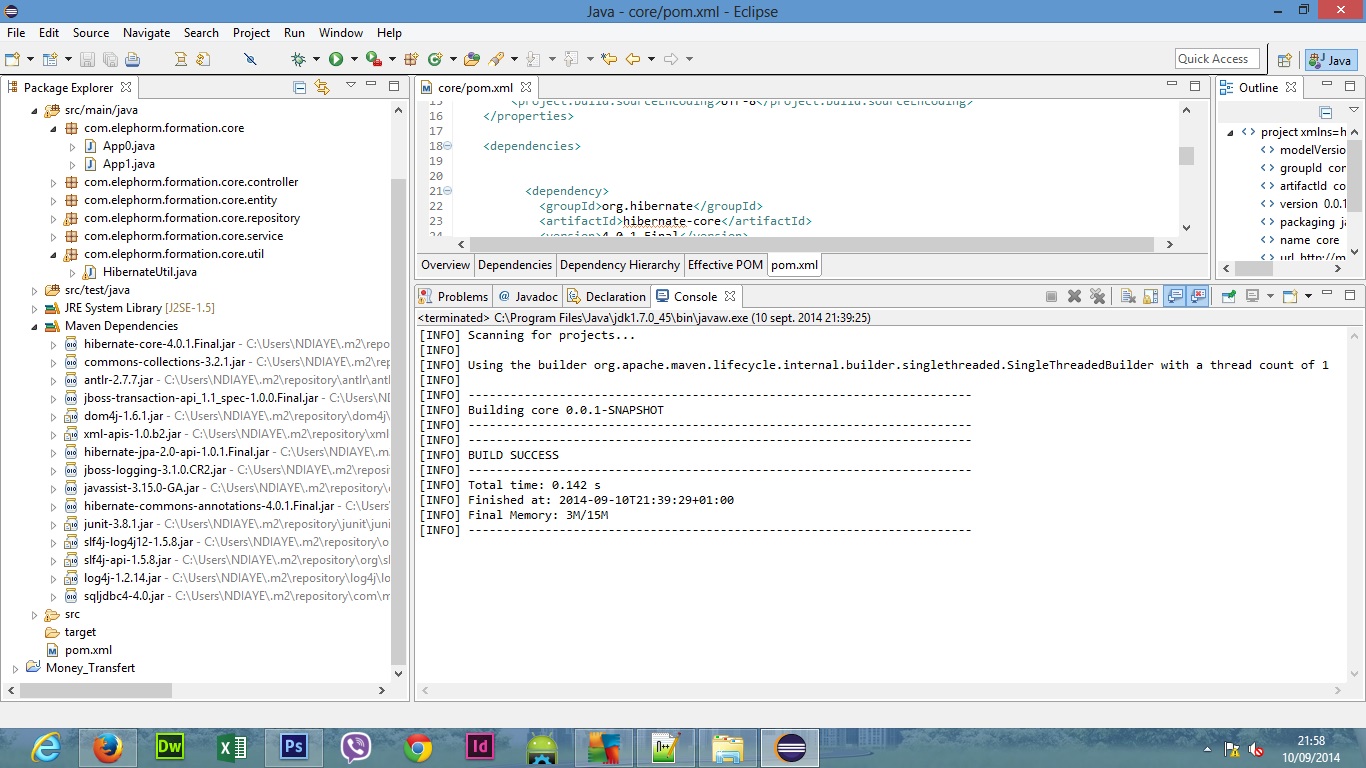Open Photoshop from the Windows taskbar
Image resolution: width=1366 pixels, height=768 pixels.
(x=294, y=747)
